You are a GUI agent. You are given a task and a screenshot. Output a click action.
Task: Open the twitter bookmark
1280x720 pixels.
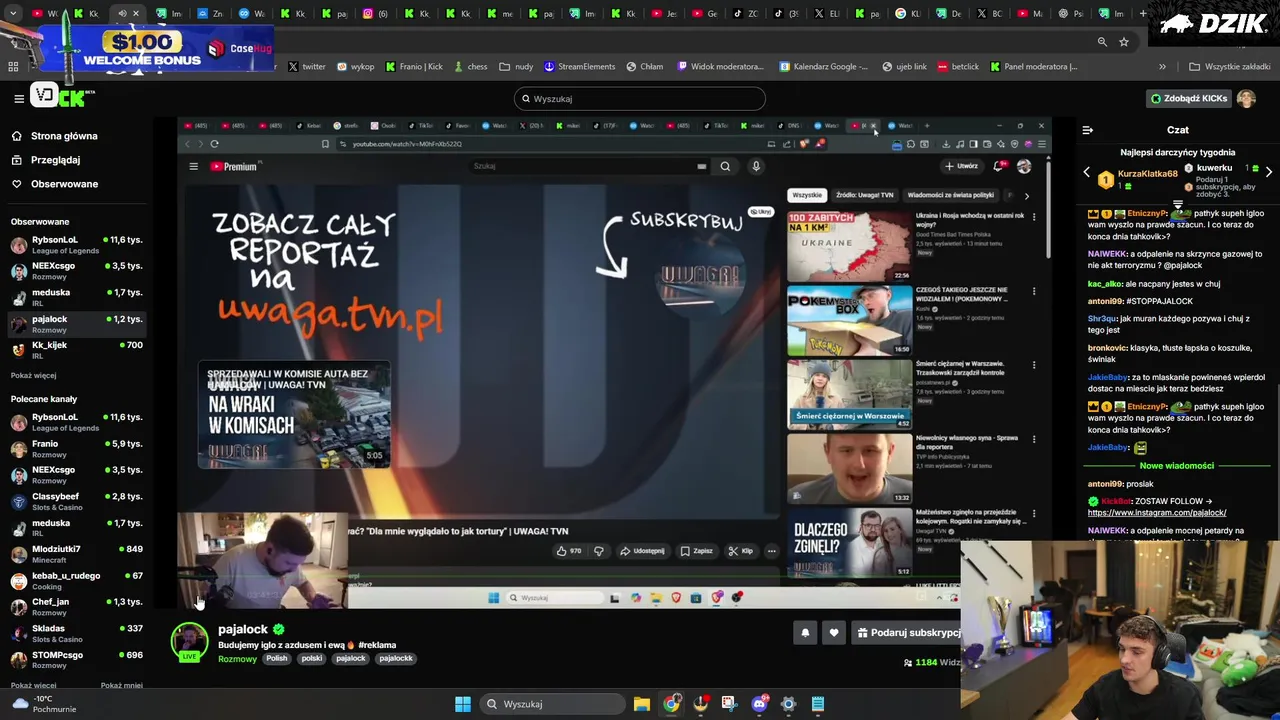(x=307, y=67)
